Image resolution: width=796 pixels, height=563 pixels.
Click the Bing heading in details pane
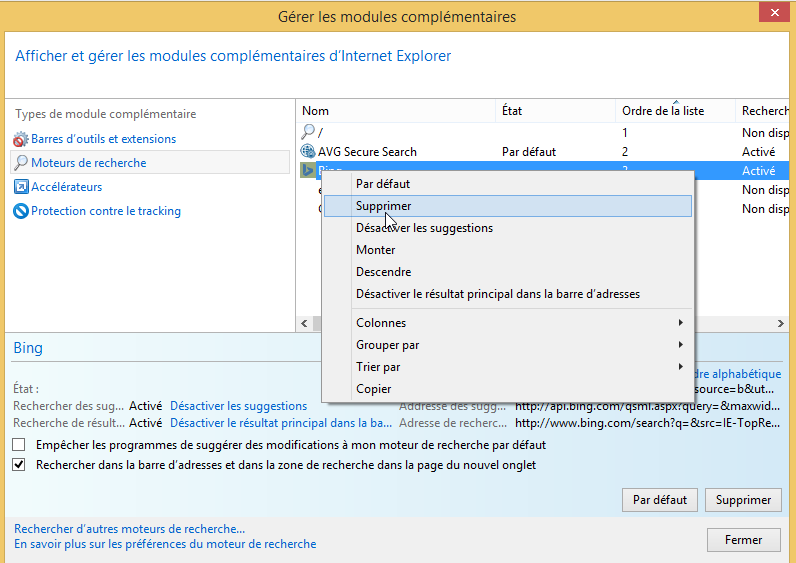point(28,348)
